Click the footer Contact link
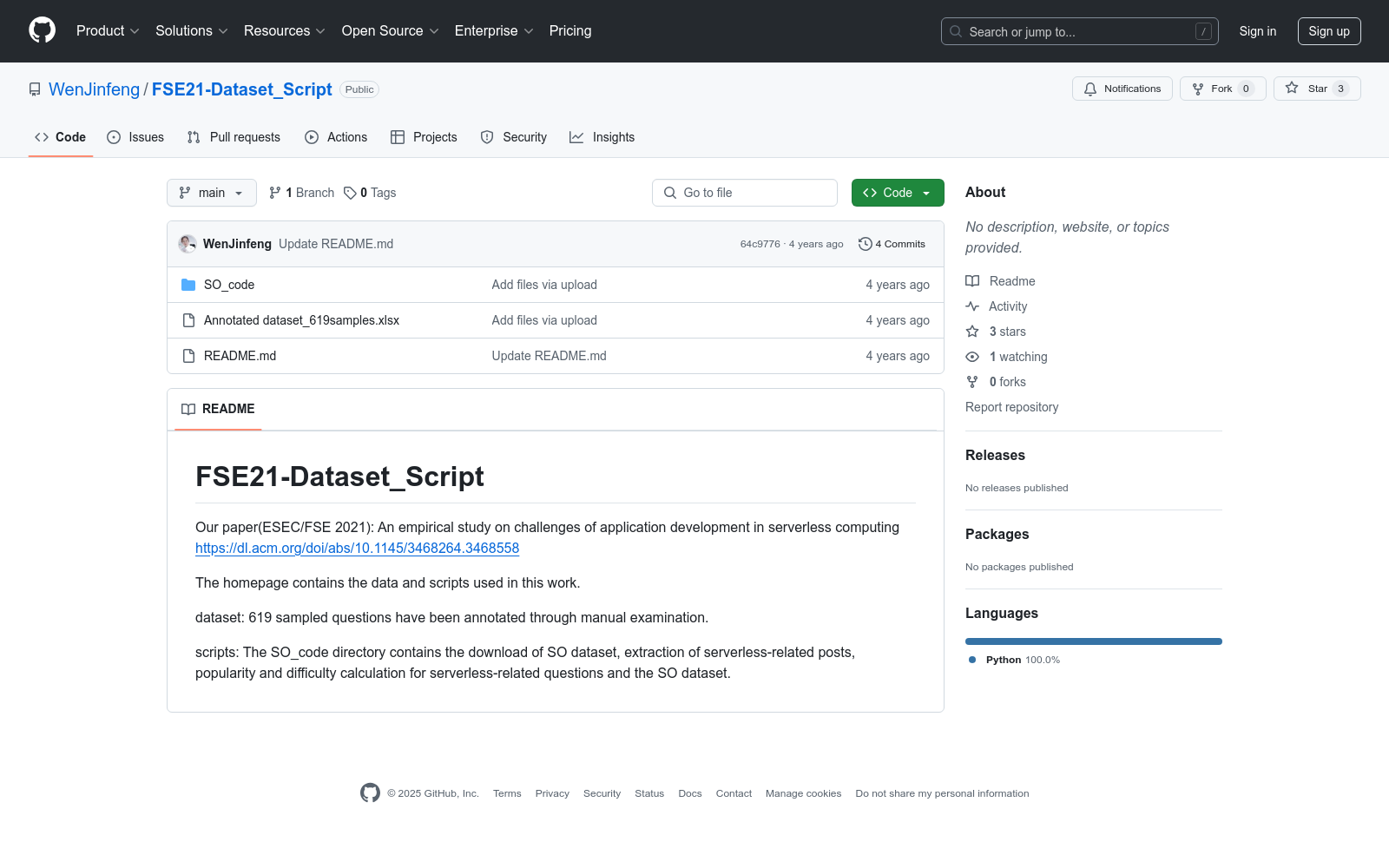Screen dimensions: 1389x868 [734, 793]
